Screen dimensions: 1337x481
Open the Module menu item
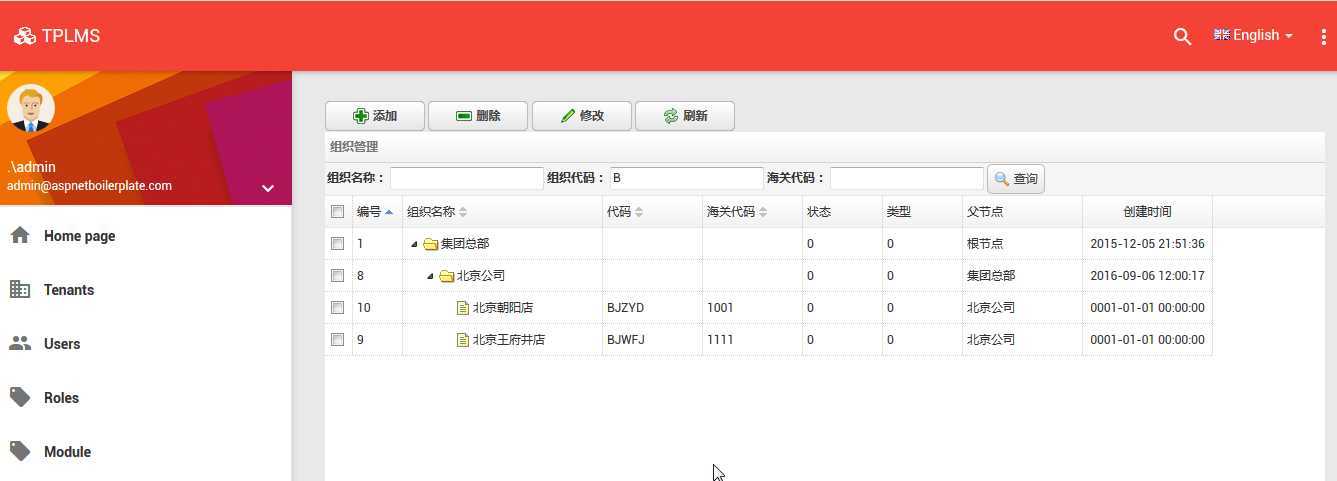146,452
